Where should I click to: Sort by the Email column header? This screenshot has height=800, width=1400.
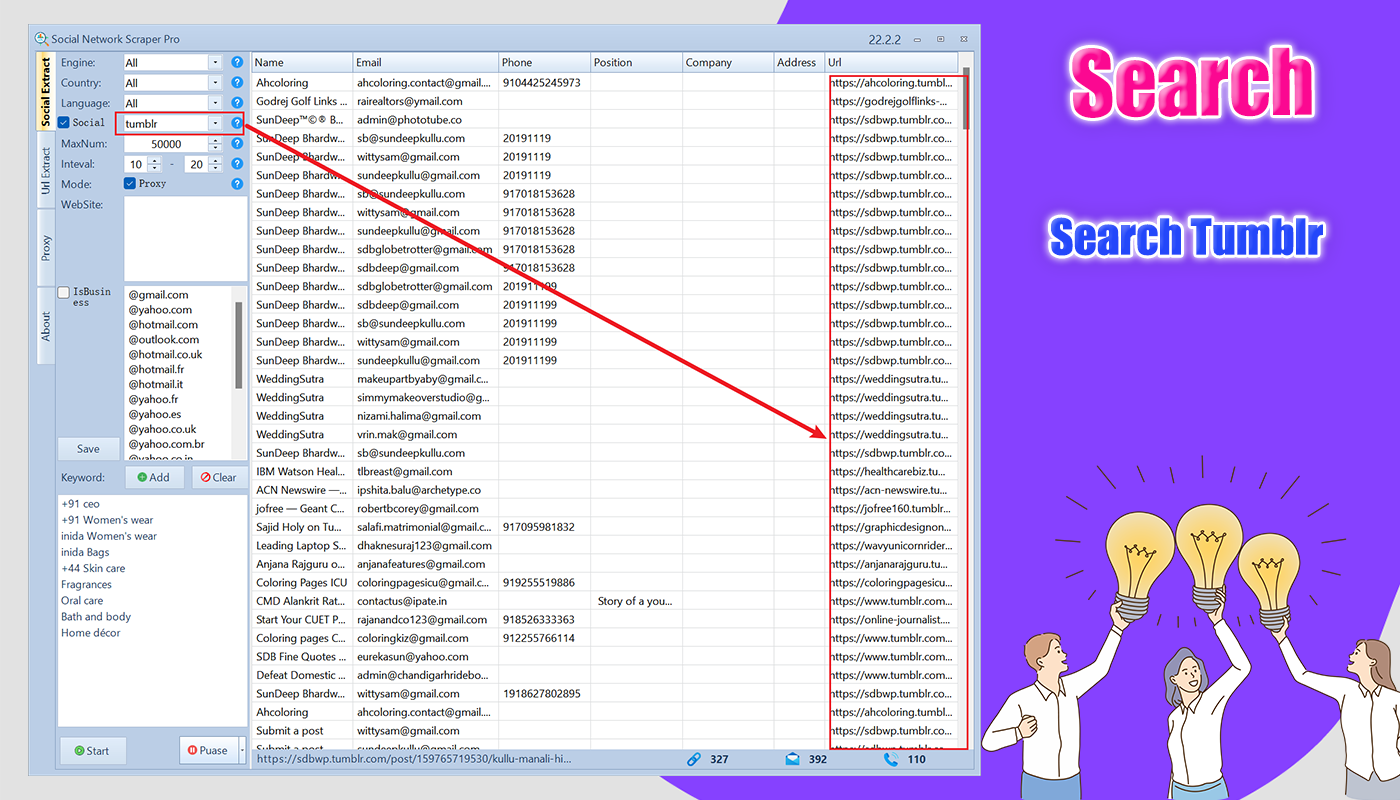426,62
